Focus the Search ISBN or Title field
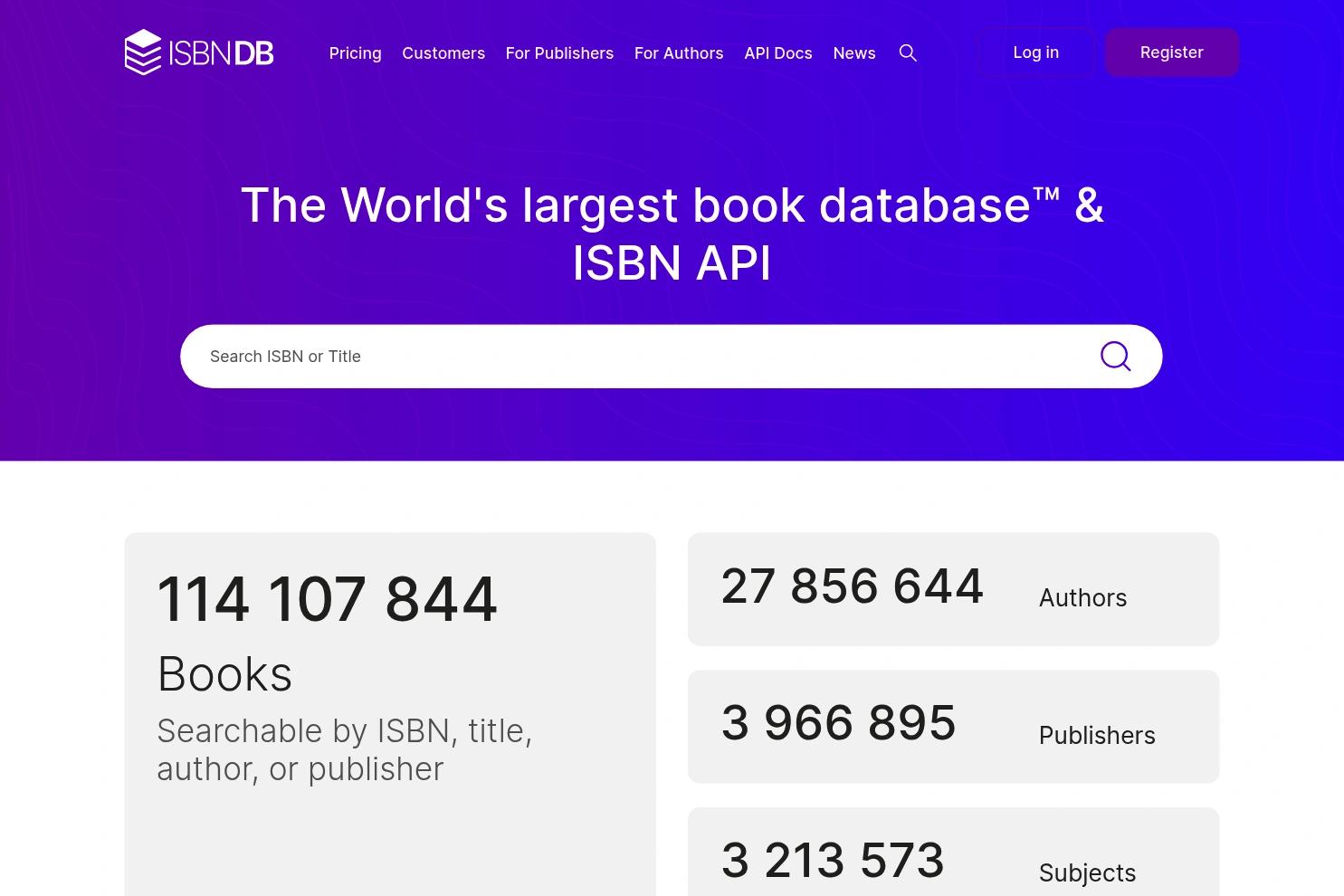The width and height of the screenshot is (1344, 896). (x=672, y=357)
